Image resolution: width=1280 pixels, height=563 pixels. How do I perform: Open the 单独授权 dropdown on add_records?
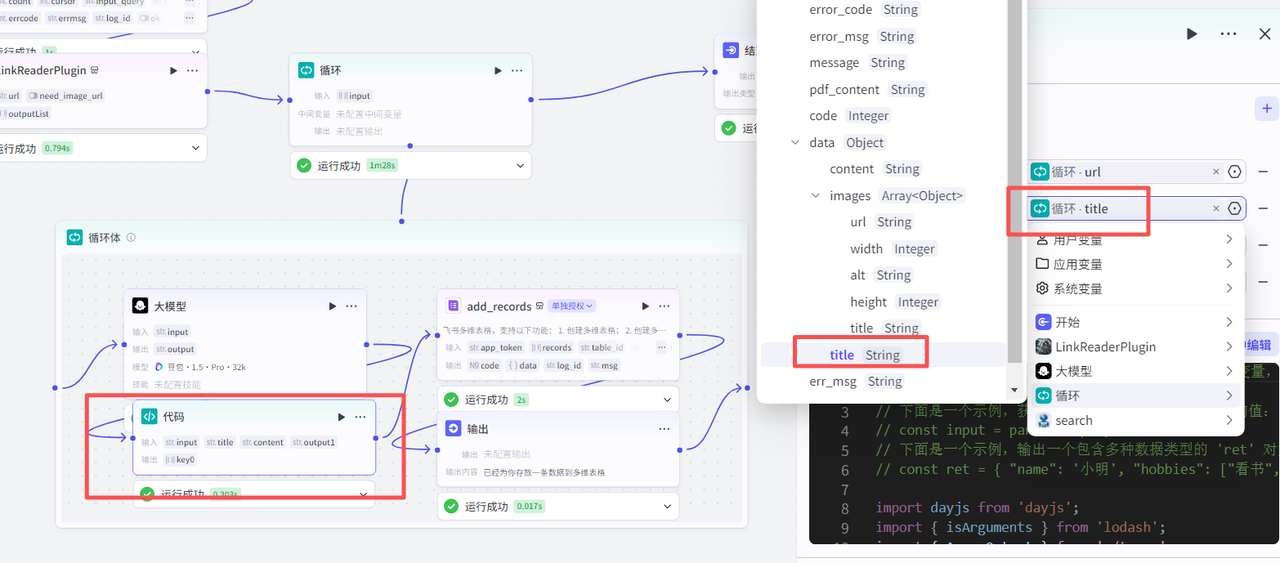(x=572, y=306)
